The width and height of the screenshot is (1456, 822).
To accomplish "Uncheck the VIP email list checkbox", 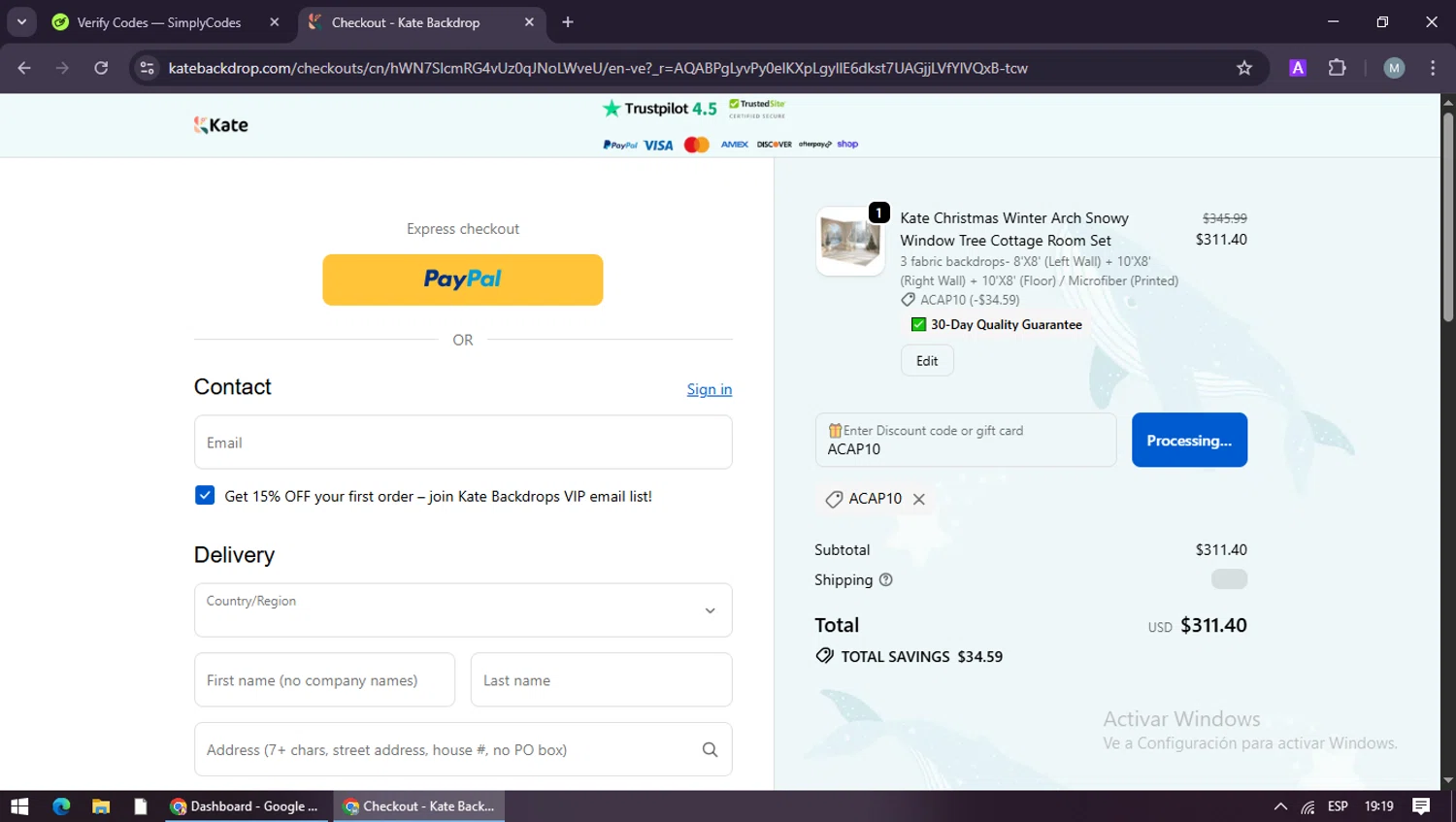I will [205, 495].
